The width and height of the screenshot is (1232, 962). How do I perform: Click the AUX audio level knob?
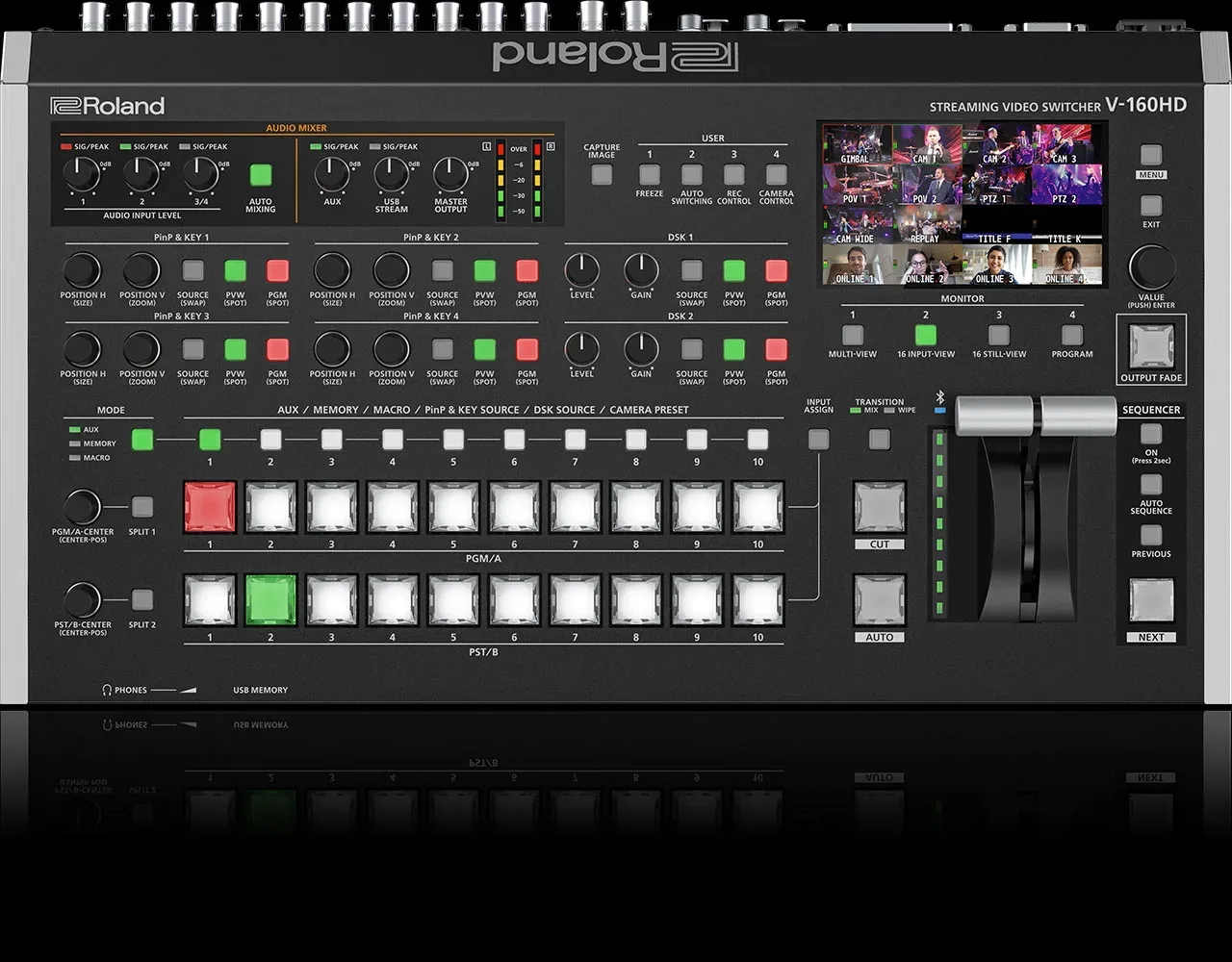click(x=332, y=175)
